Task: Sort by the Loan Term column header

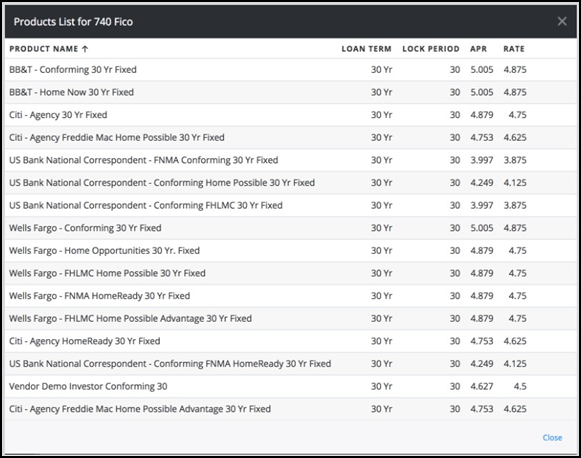Action: (366, 49)
